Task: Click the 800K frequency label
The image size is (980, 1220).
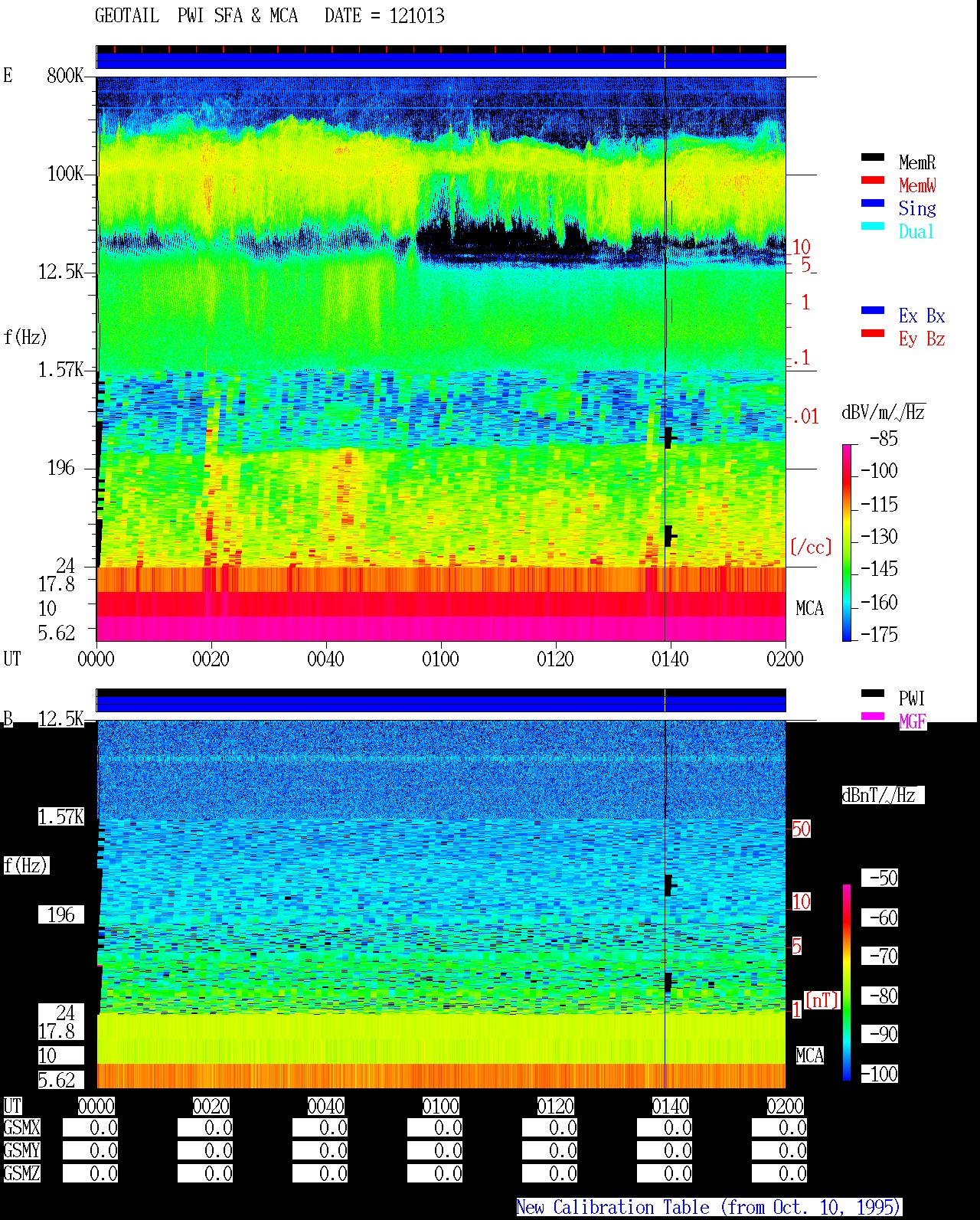Action: (65, 75)
